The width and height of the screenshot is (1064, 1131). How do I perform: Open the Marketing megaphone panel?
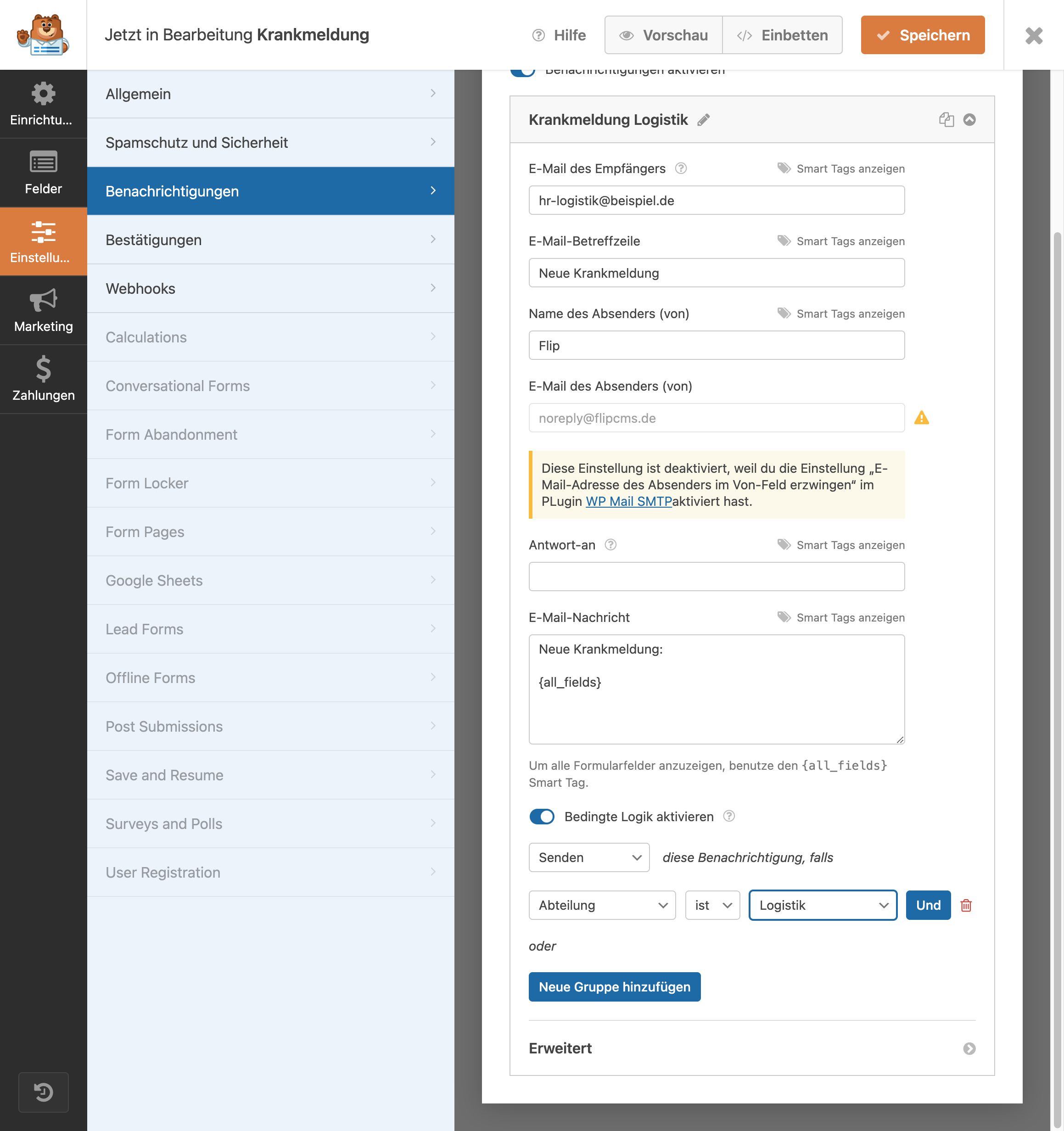[x=43, y=311]
